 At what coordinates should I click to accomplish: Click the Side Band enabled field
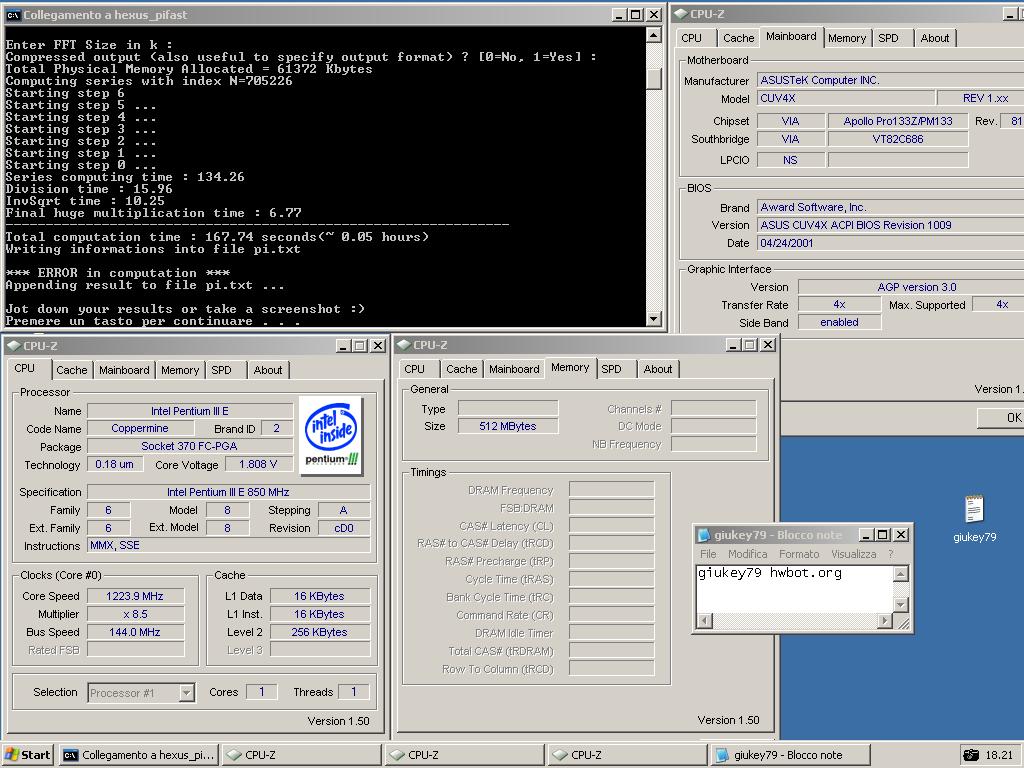pyautogui.click(x=839, y=323)
